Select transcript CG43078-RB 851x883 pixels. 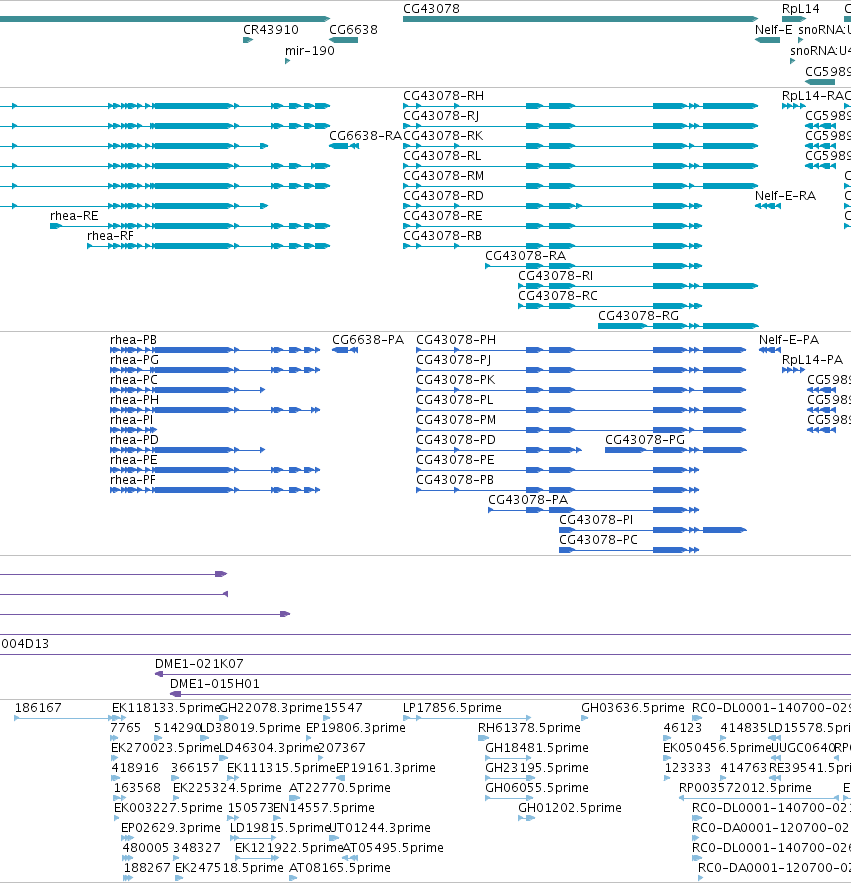(553, 246)
